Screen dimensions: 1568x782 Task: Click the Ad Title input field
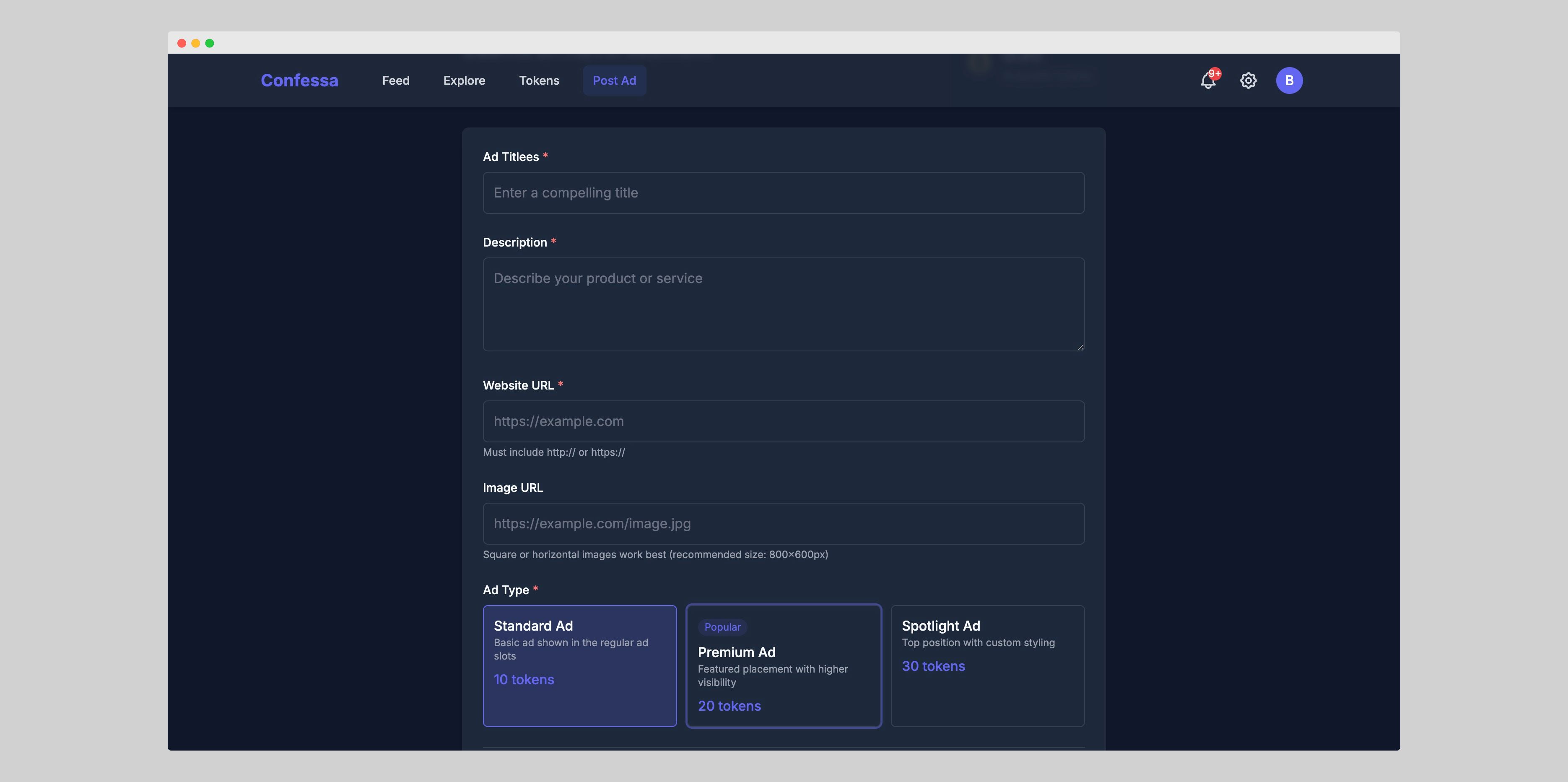(x=783, y=193)
